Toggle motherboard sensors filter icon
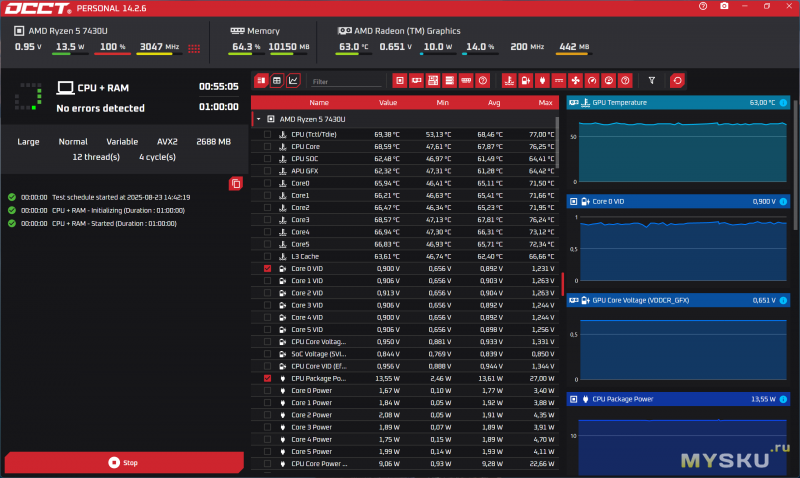This screenshot has width=800, height=478. (433, 81)
